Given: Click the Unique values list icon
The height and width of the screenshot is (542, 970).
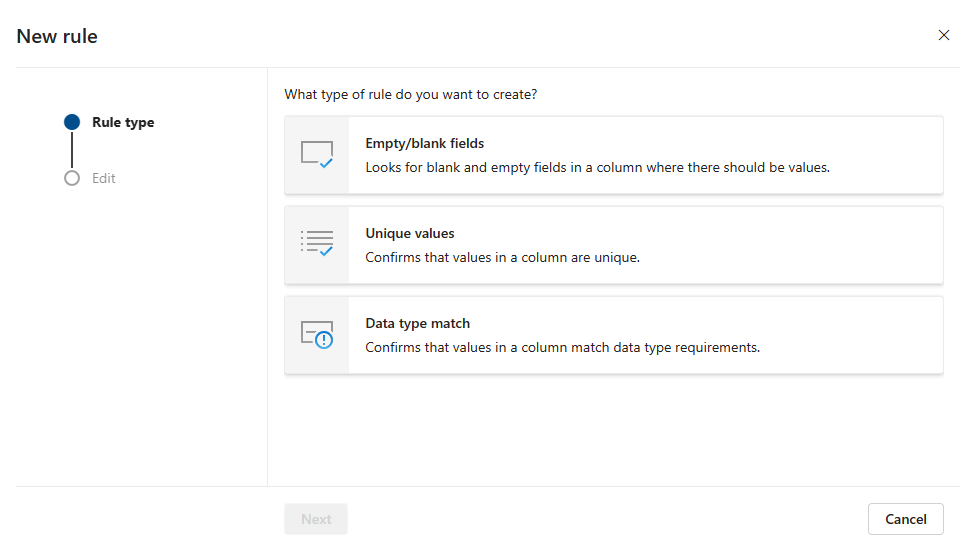Looking at the screenshot, I should click(316, 244).
